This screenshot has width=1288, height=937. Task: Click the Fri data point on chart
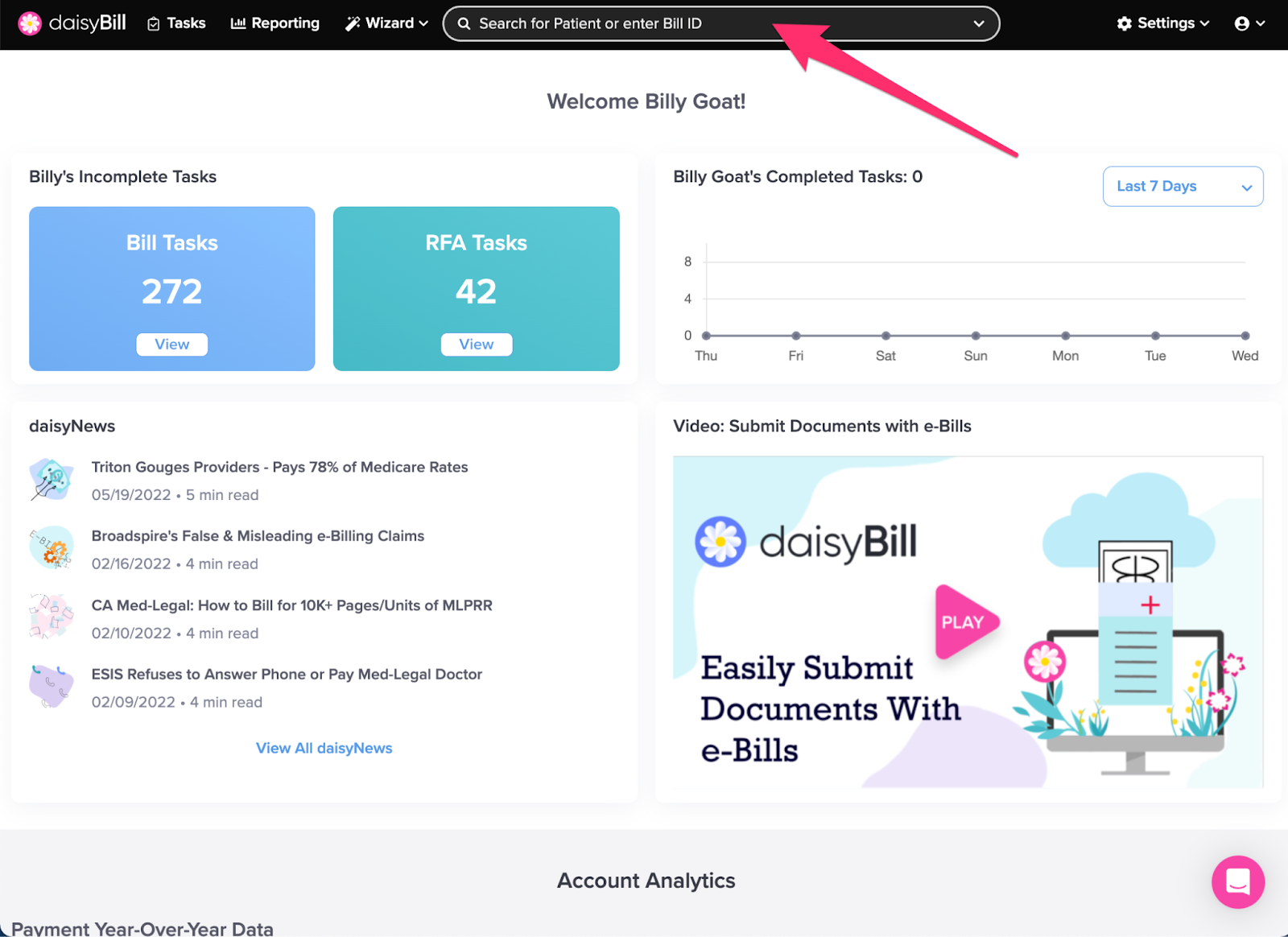(x=796, y=336)
